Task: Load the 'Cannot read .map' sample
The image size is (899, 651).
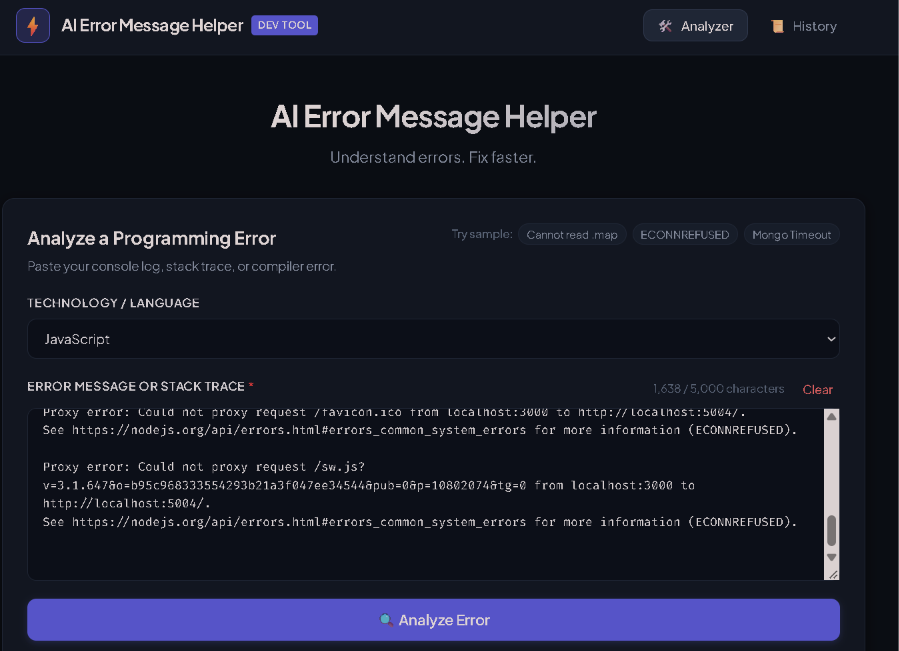Action: (x=572, y=235)
